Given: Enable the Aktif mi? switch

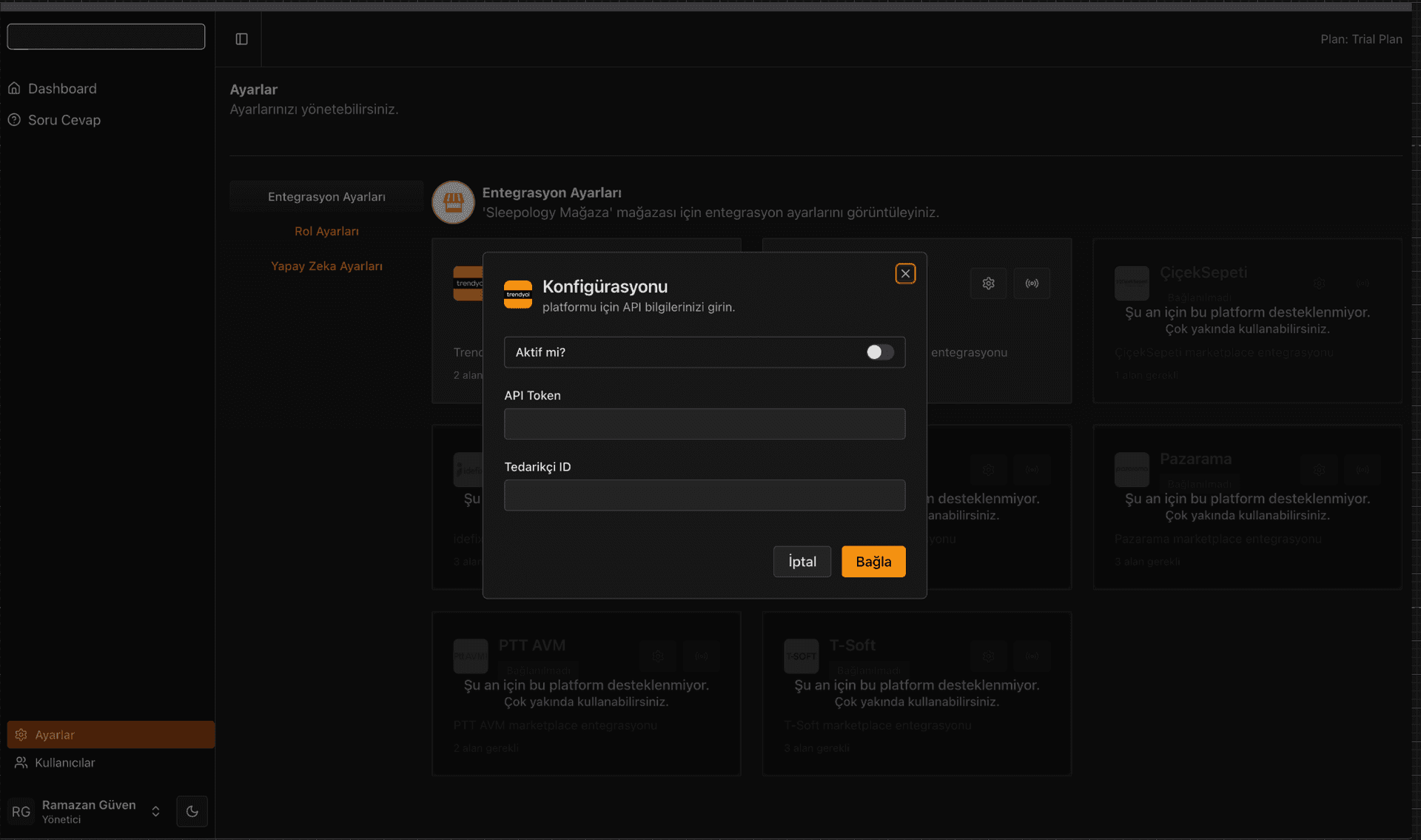Looking at the screenshot, I should (x=880, y=352).
